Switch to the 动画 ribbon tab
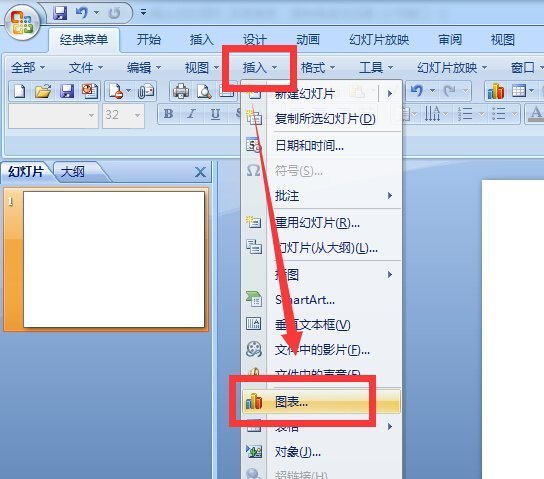The width and height of the screenshot is (544, 479). click(x=308, y=40)
